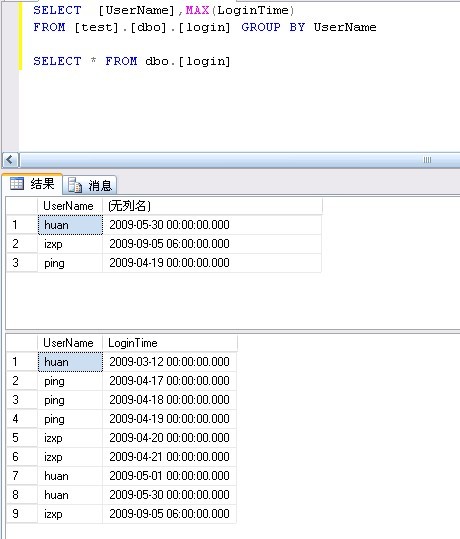Screen dimensions: 460x539
Task: Click value 2009-04-19 in first grid
Action: point(212,263)
